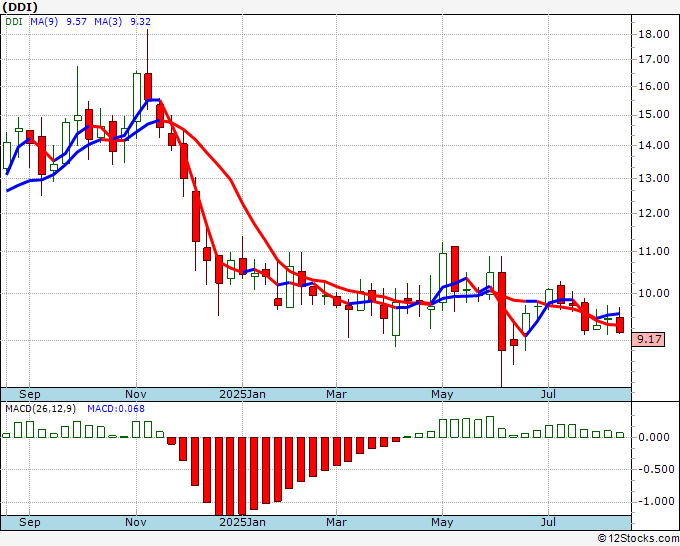Click the 17.00 price axis label
The height and width of the screenshot is (546, 680).
point(654,59)
